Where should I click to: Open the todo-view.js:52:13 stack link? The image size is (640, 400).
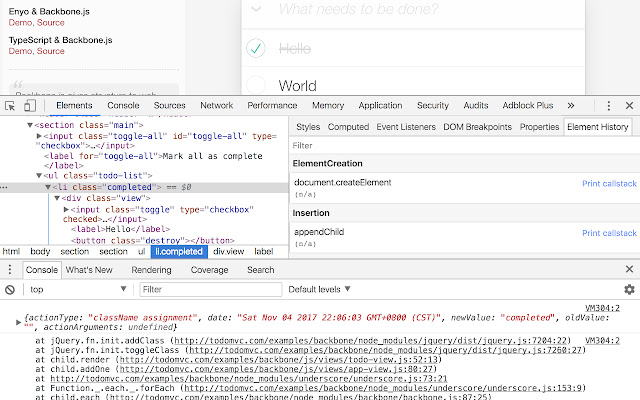tap(278, 360)
